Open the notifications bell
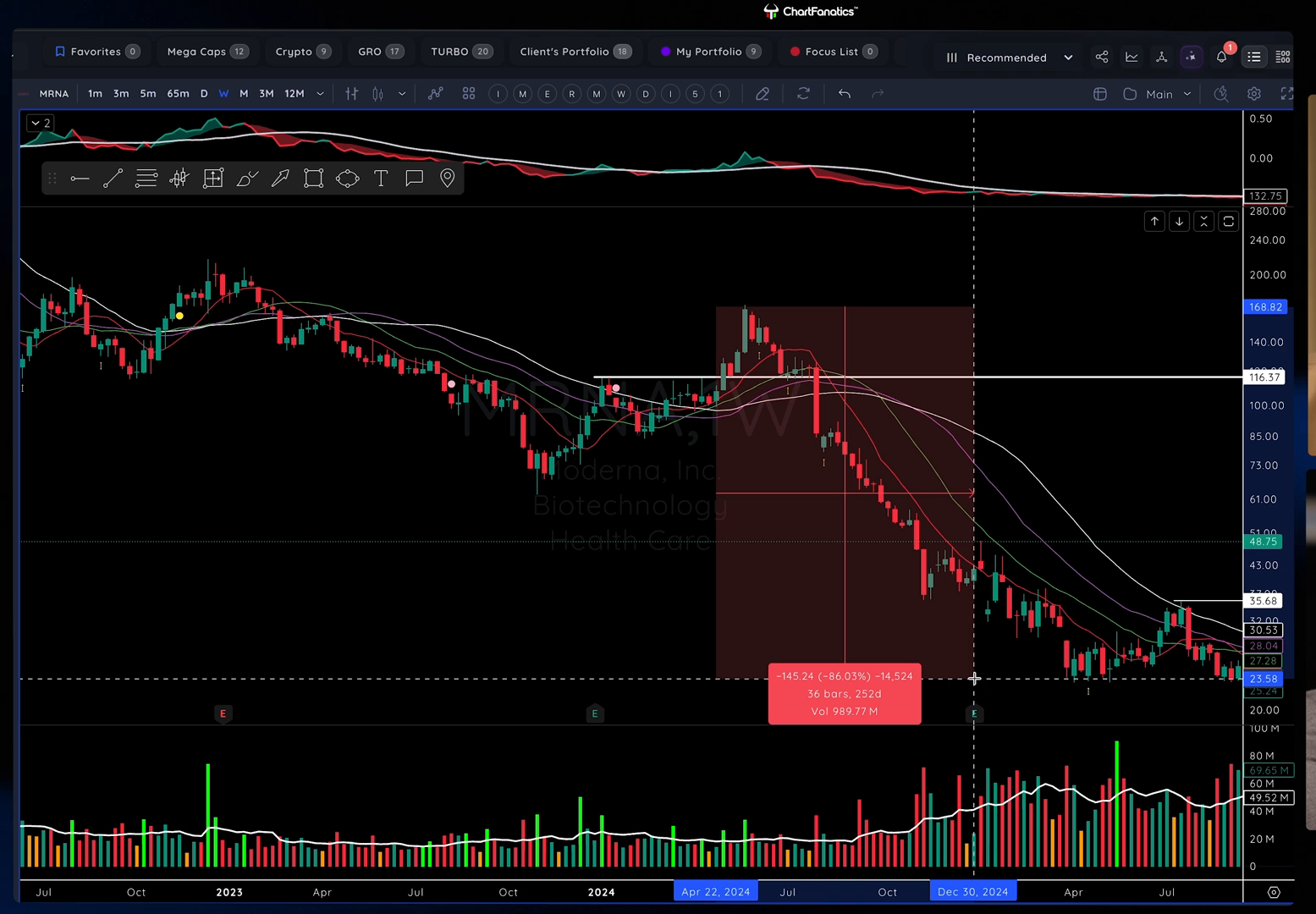Viewport: 1316px width, 914px height. tap(1222, 57)
